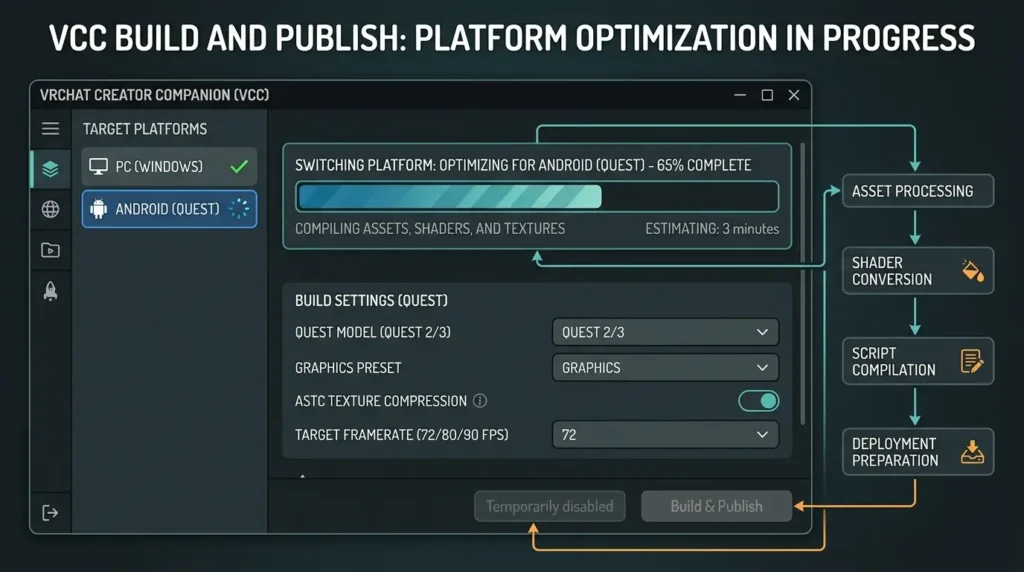Minimize the VCC window
Screen dimensions: 1024x572
[x=740, y=95]
